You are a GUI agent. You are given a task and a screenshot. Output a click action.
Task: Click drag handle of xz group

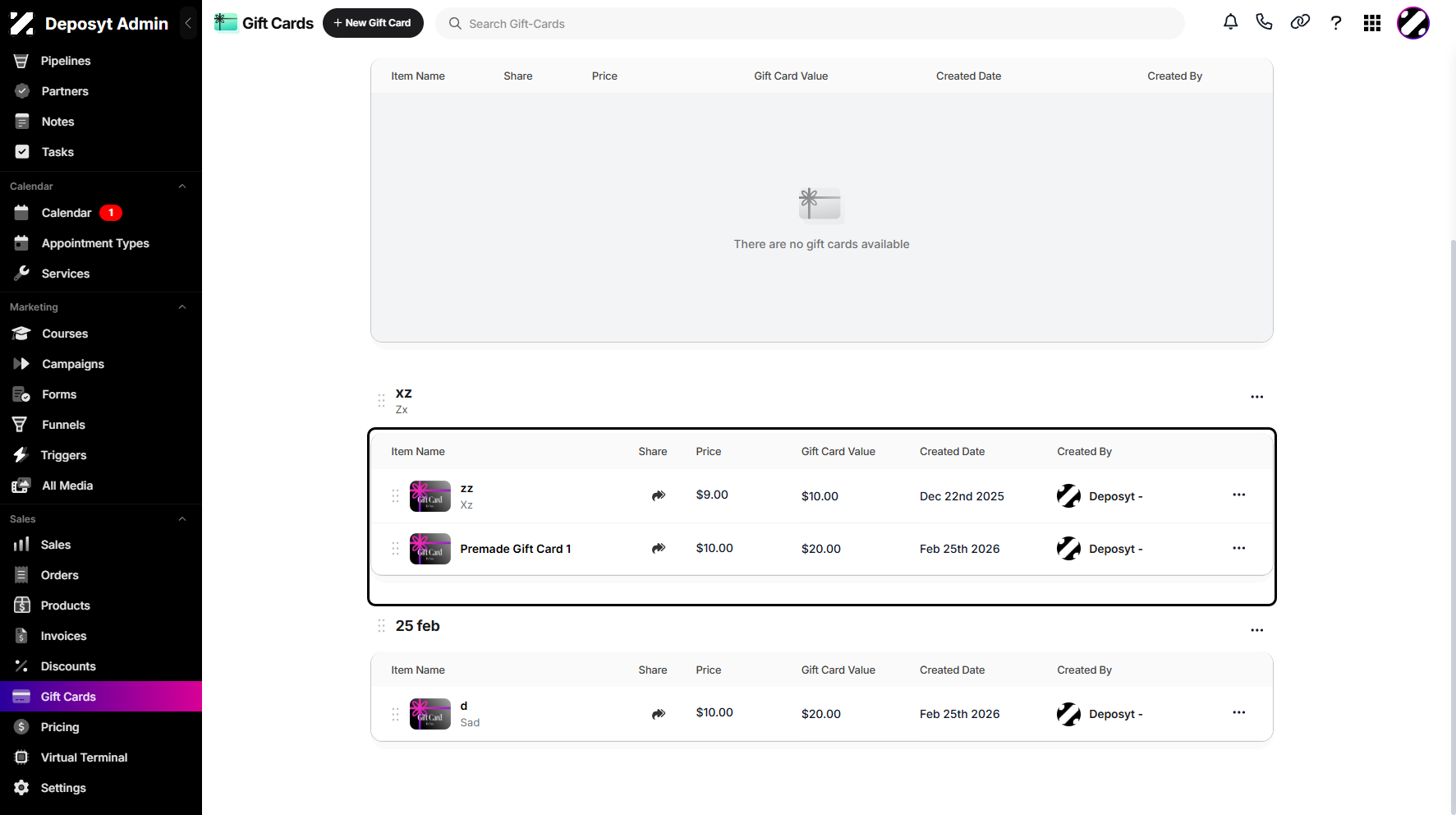click(x=381, y=400)
